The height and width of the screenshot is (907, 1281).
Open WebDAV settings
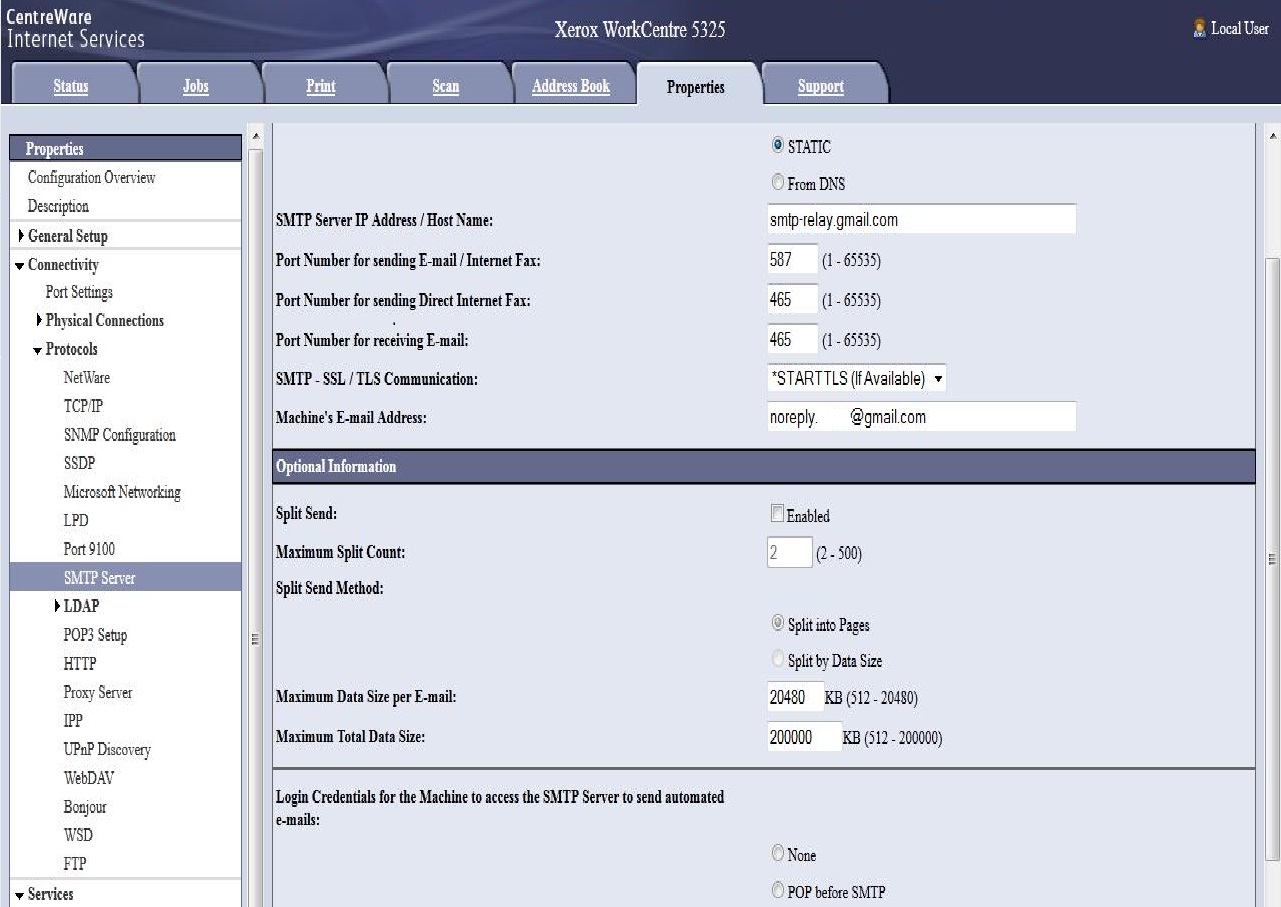(x=90, y=777)
